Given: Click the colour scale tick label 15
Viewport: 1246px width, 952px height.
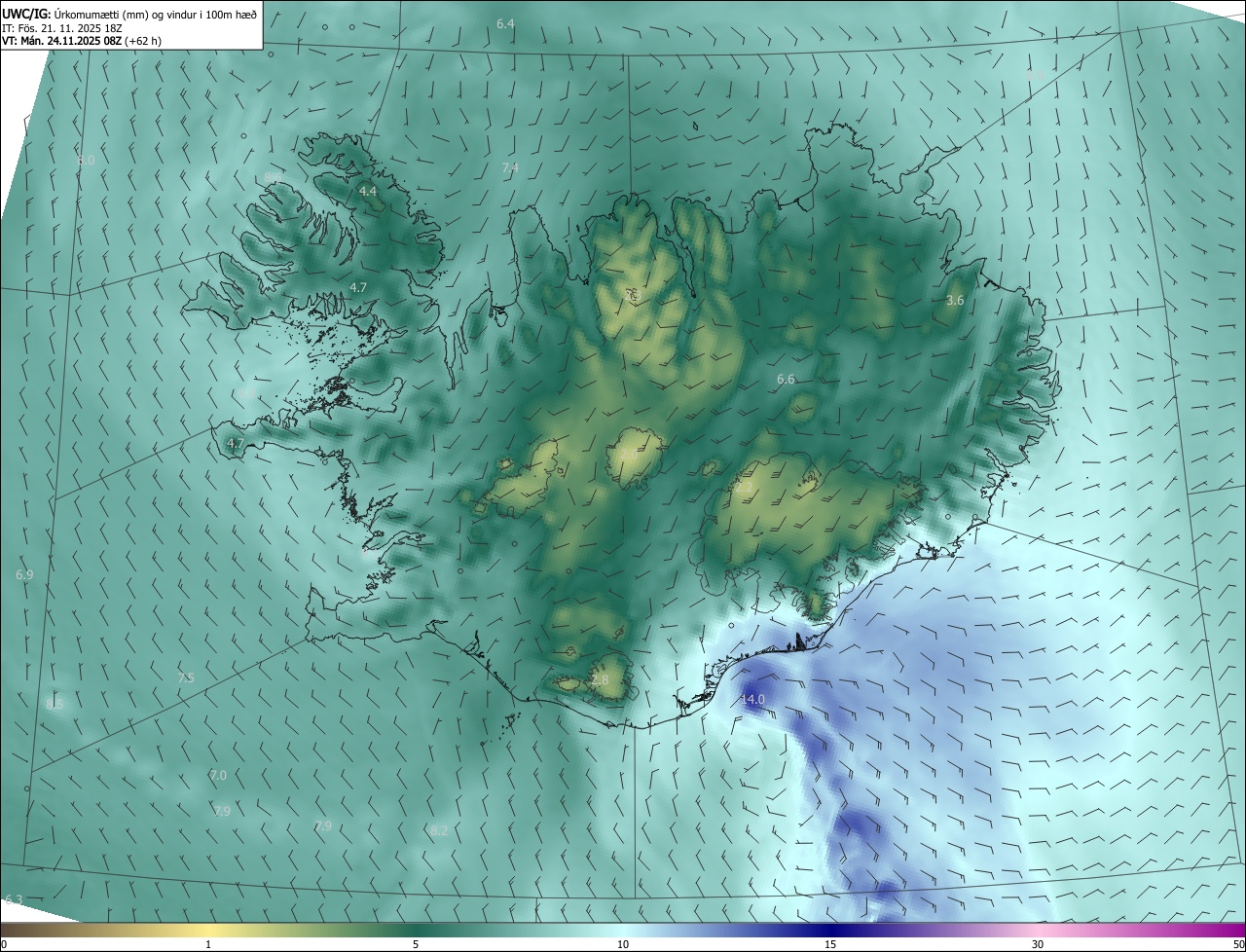Looking at the screenshot, I should [830, 944].
